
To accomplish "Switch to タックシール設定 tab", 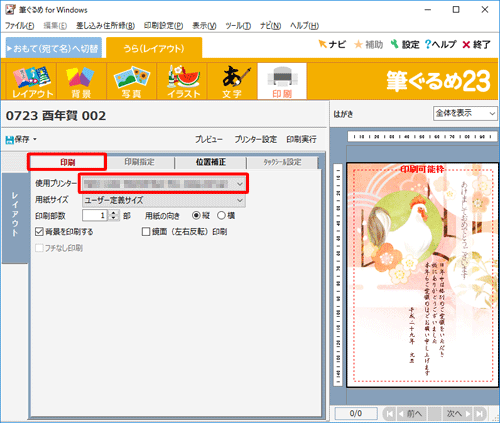I will tap(282, 162).
